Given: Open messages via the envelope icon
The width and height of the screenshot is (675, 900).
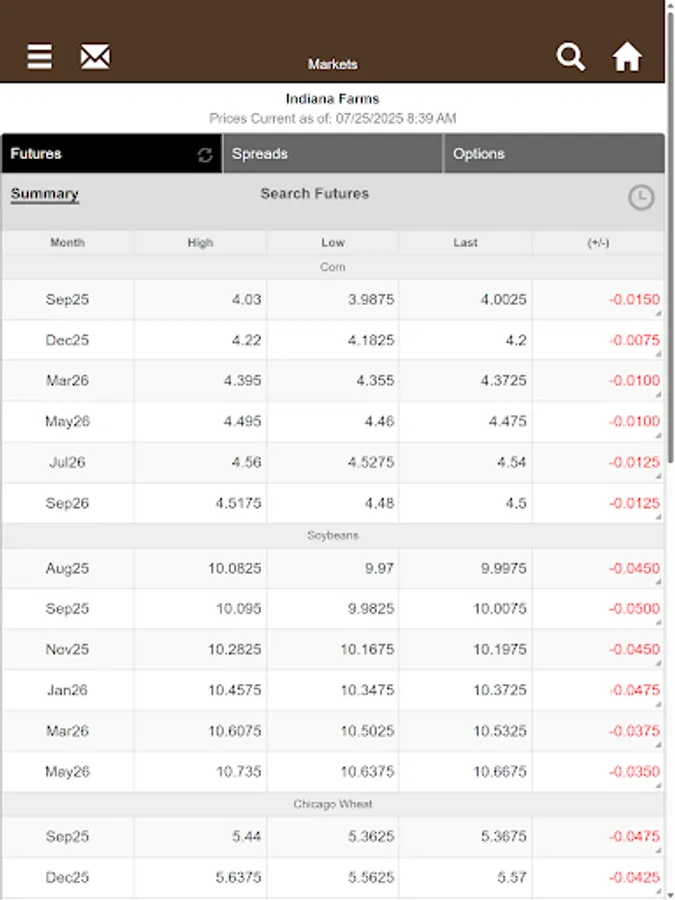Looking at the screenshot, I should (x=95, y=57).
